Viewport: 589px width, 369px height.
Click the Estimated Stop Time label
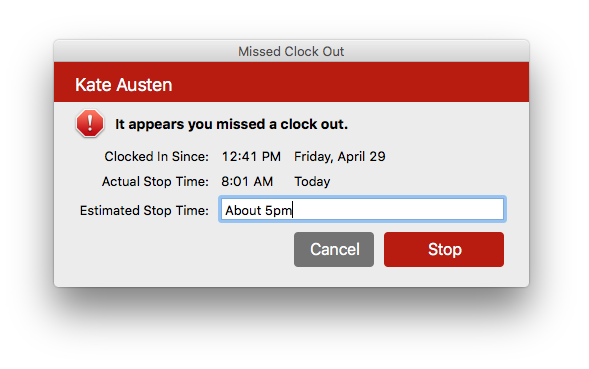(x=144, y=210)
